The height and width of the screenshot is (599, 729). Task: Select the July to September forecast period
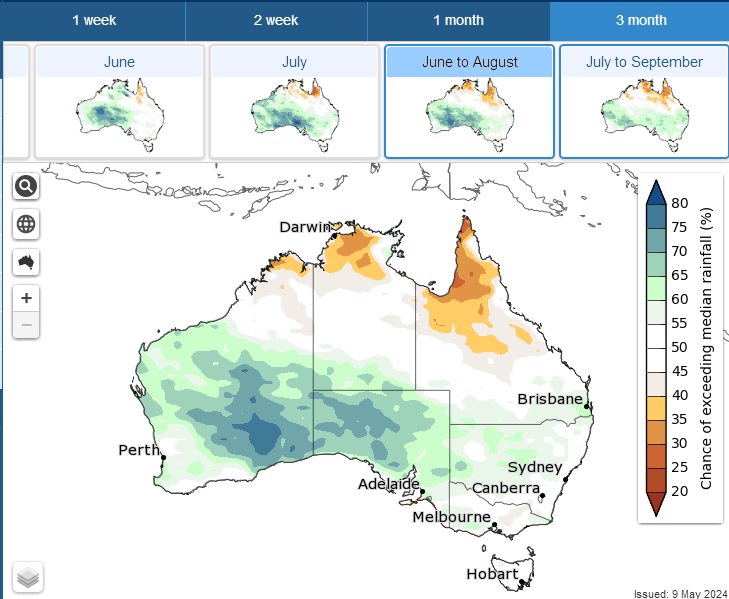644,102
